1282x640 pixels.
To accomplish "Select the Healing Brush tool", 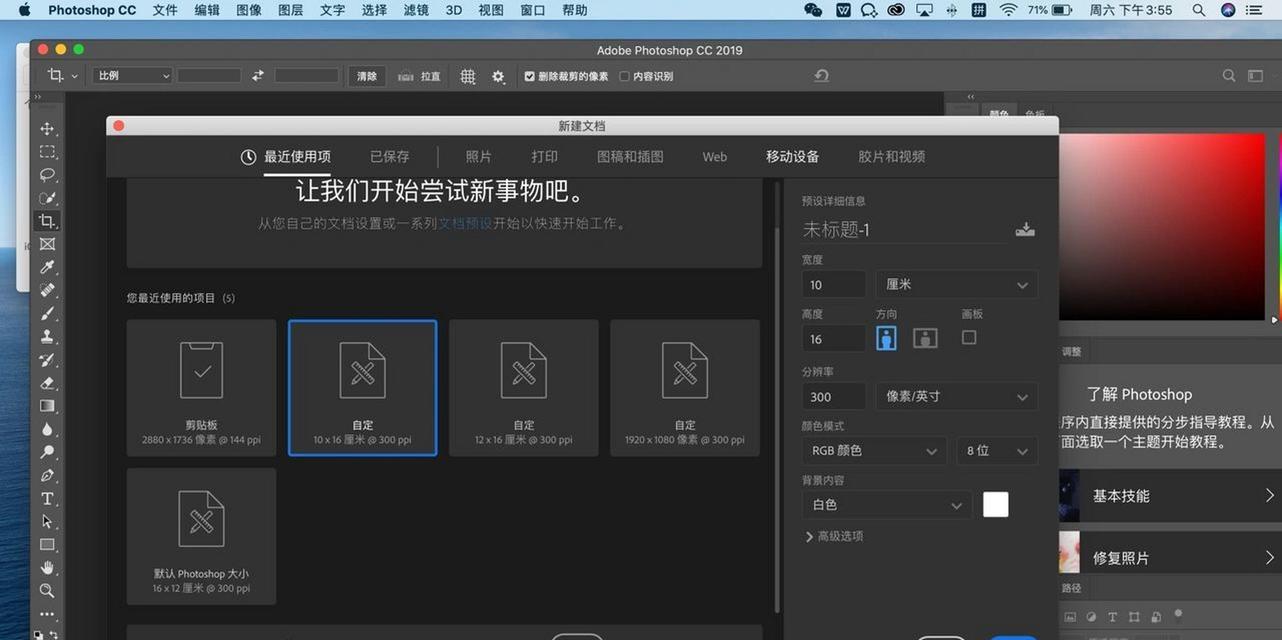I will click(x=47, y=290).
